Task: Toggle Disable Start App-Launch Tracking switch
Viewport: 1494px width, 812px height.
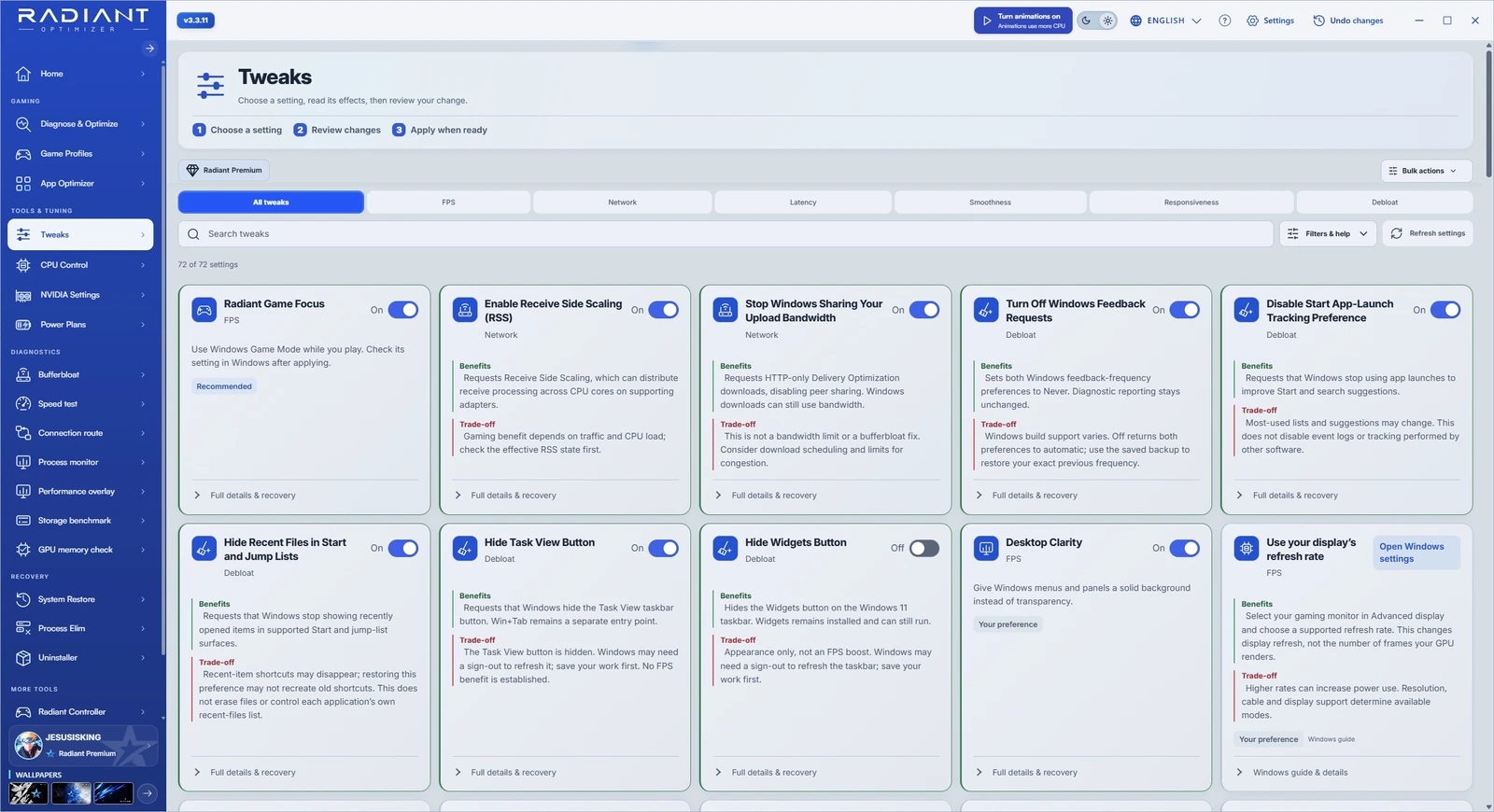Action: coord(1445,310)
